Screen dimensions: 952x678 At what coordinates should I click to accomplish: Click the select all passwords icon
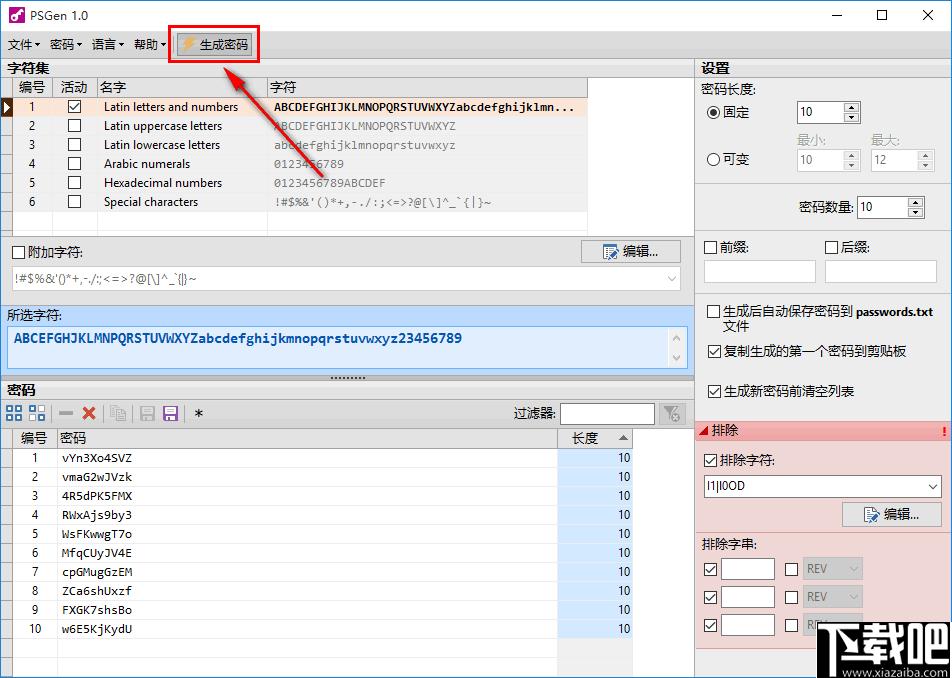[x=14, y=413]
